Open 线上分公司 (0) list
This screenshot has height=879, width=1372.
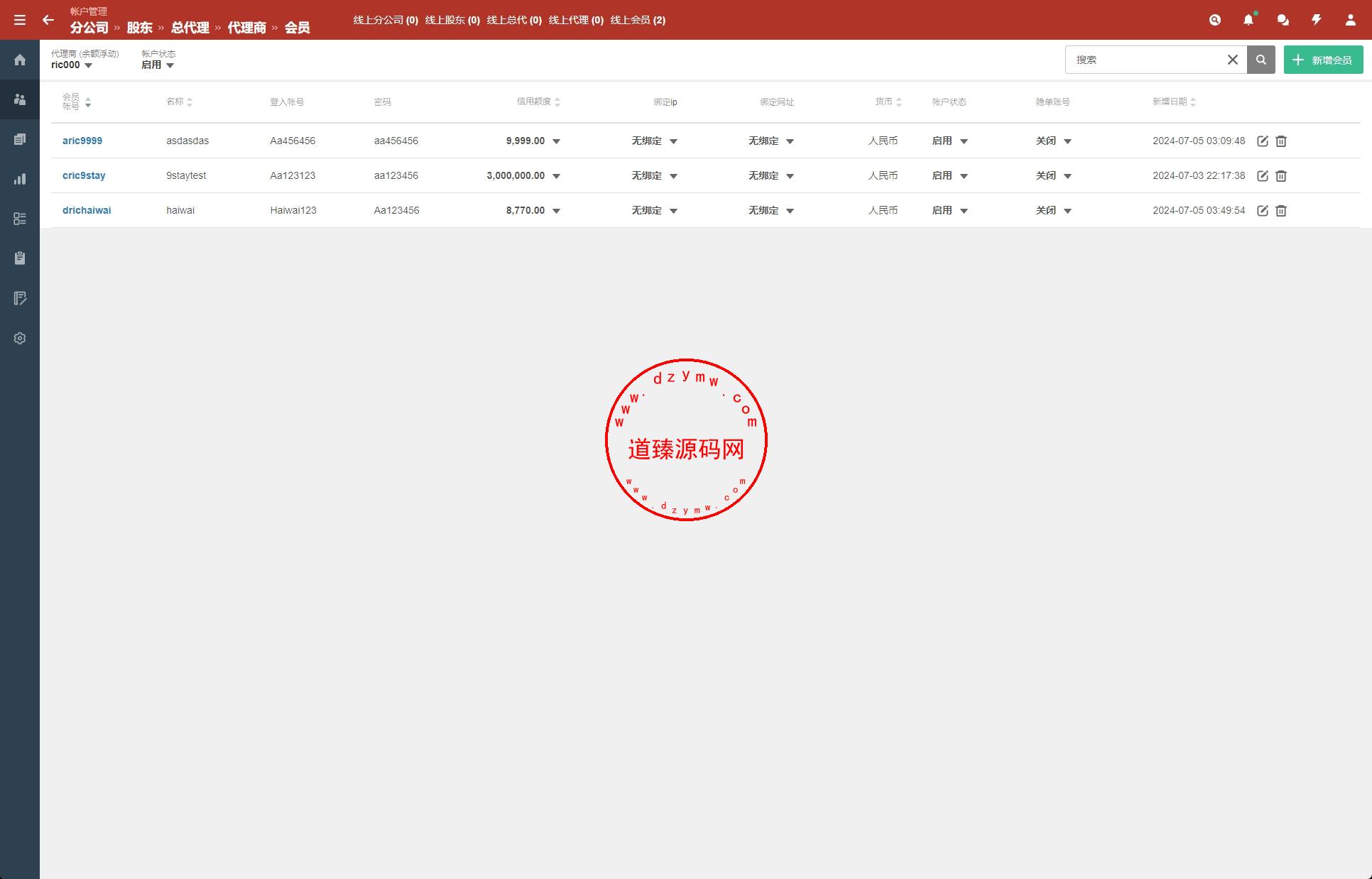pyautogui.click(x=386, y=20)
